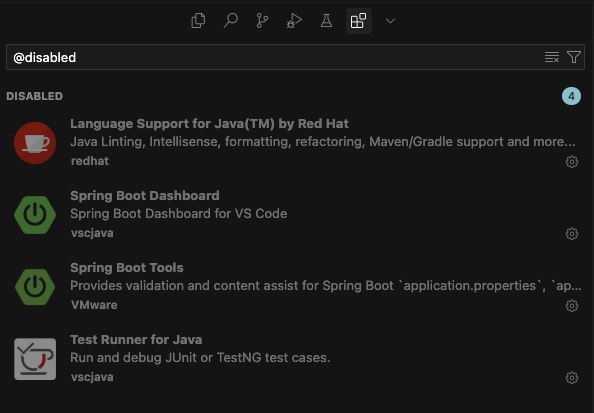594x413 pixels.
Task: Open manage gear for Test Runner for Java
Action: coord(572,378)
